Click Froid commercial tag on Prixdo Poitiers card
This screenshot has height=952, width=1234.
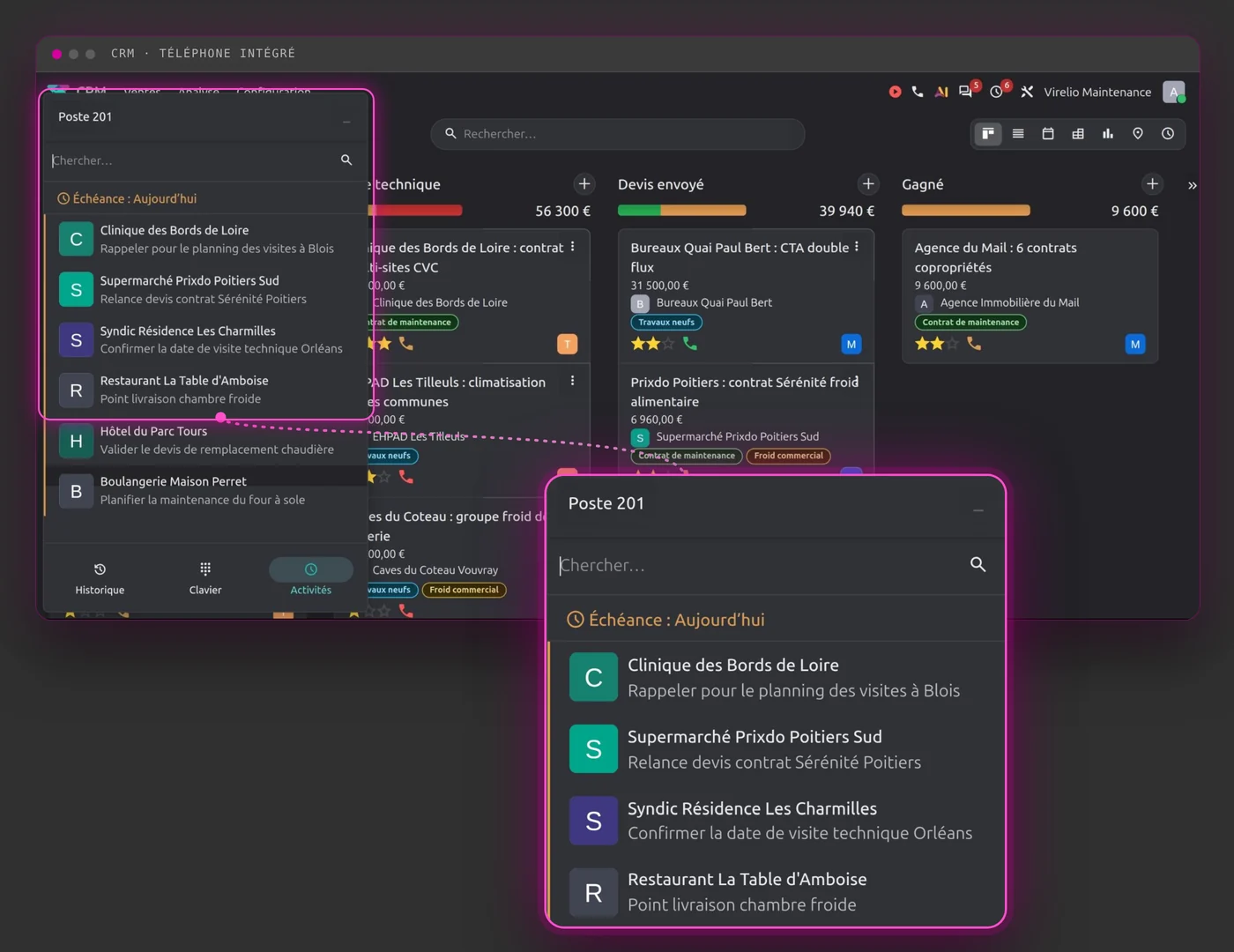click(789, 456)
